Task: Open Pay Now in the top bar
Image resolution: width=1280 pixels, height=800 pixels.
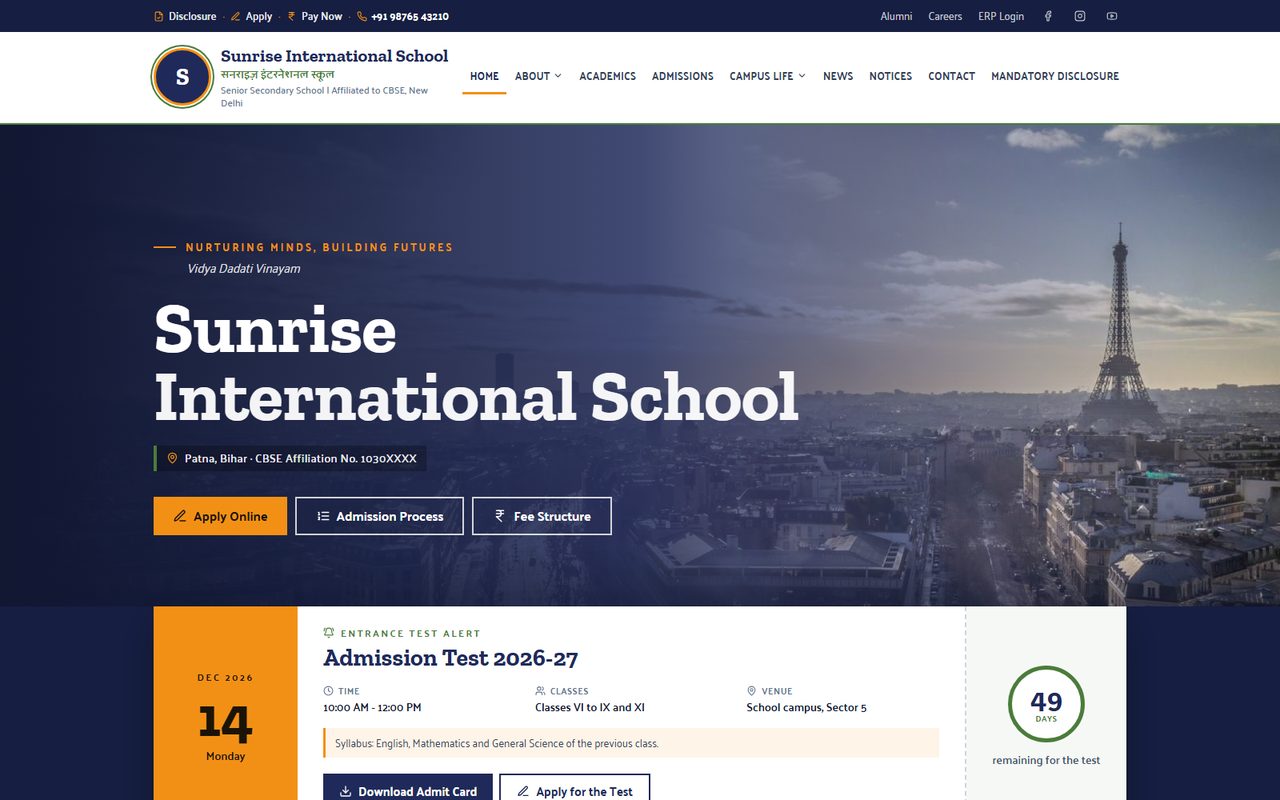Action: tap(314, 16)
